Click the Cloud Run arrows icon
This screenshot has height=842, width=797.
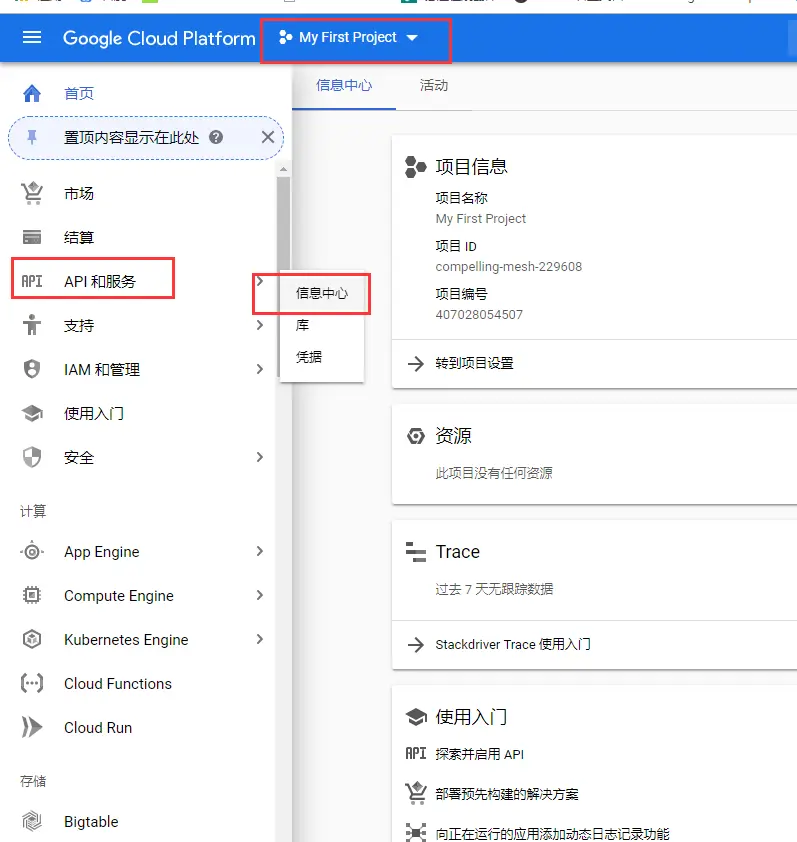(x=32, y=728)
